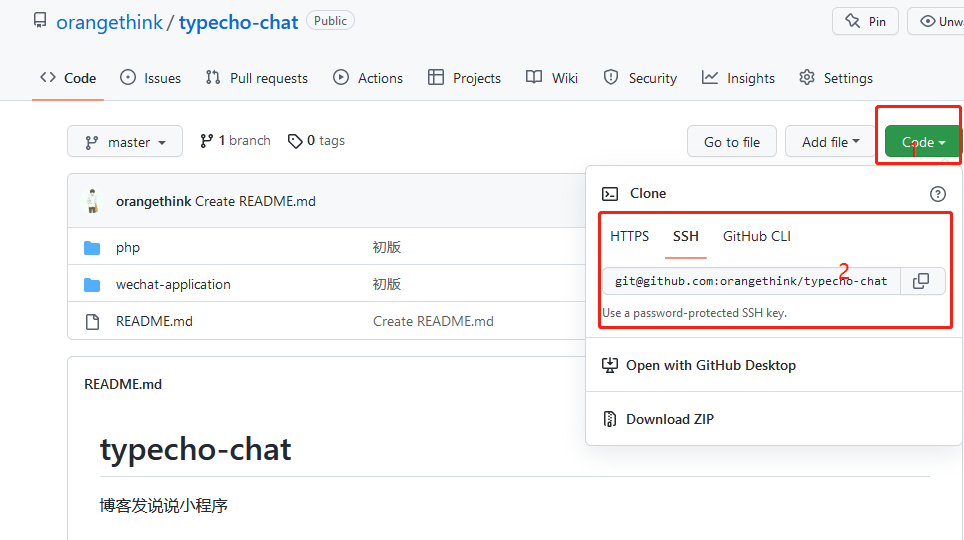Click the Pin button's pin icon
This screenshot has width=964, height=540.
point(852,22)
